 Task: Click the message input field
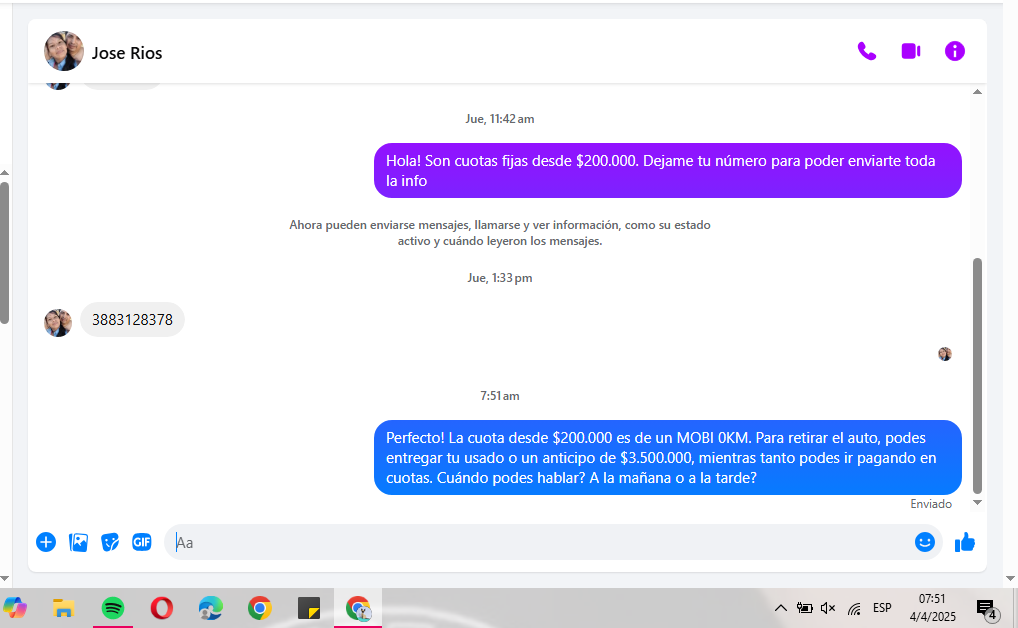540,542
